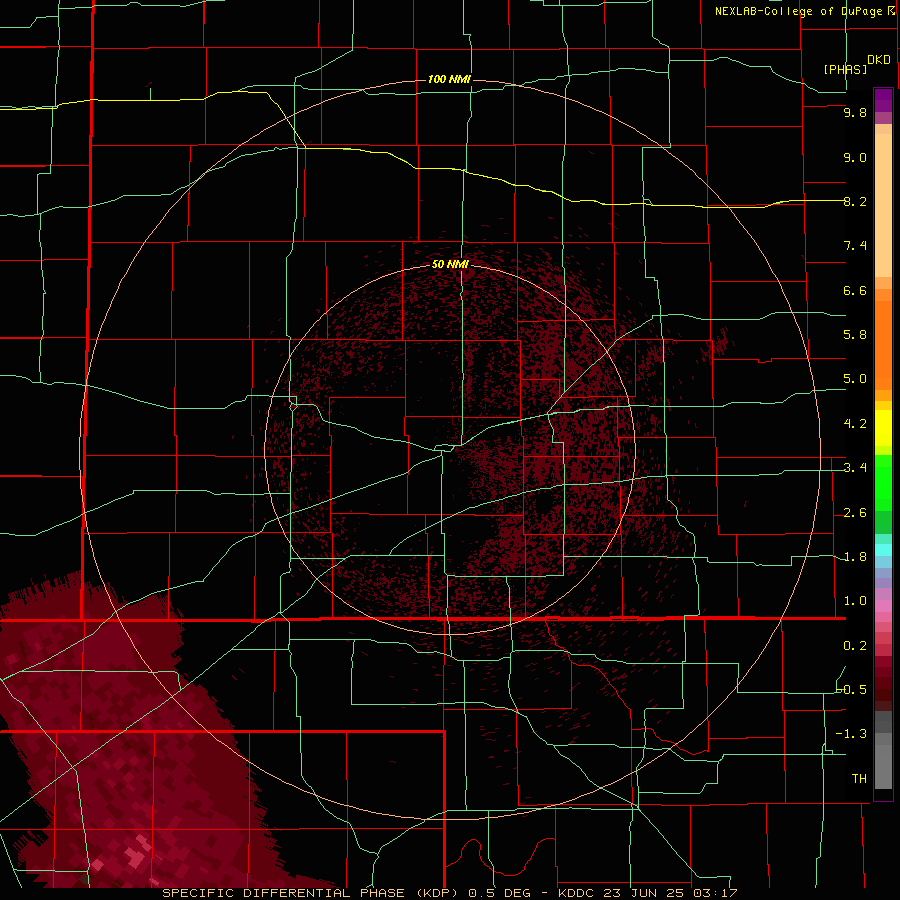The width and height of the screenshot is (900, 900).
Task: Pick the orange segment of the color bar
Action: point(883,346)
